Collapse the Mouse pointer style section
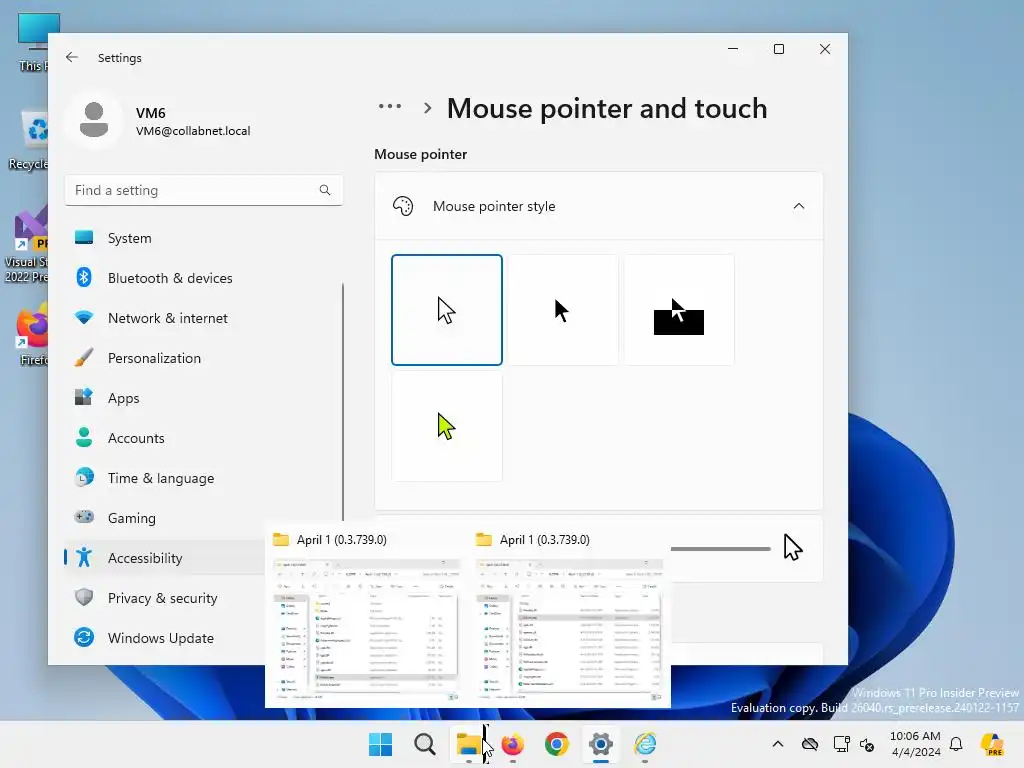 pyautogui.click(x=798, y=206)
